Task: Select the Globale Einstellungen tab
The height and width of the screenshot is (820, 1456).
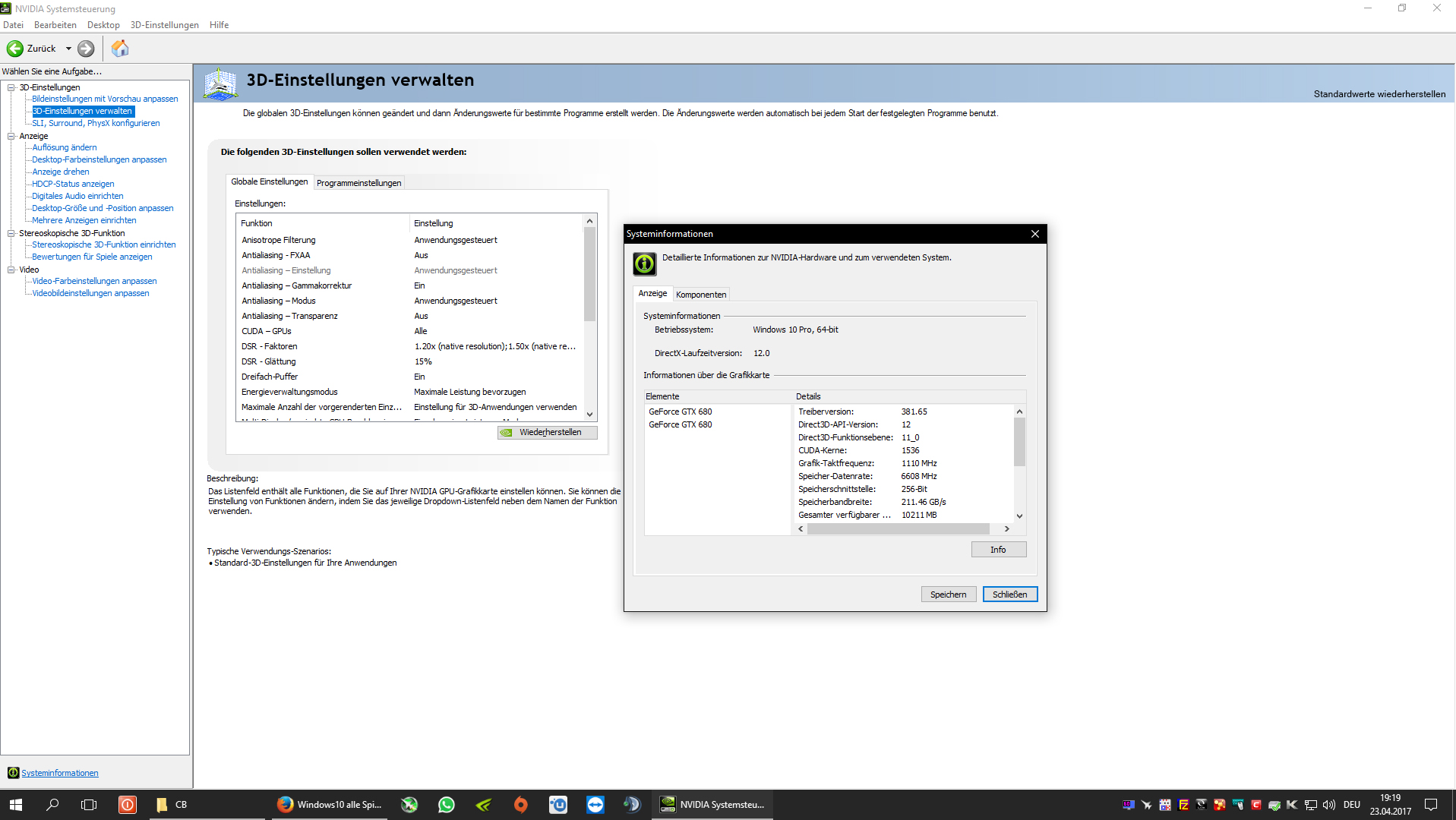Action: [x=270, y=181]
